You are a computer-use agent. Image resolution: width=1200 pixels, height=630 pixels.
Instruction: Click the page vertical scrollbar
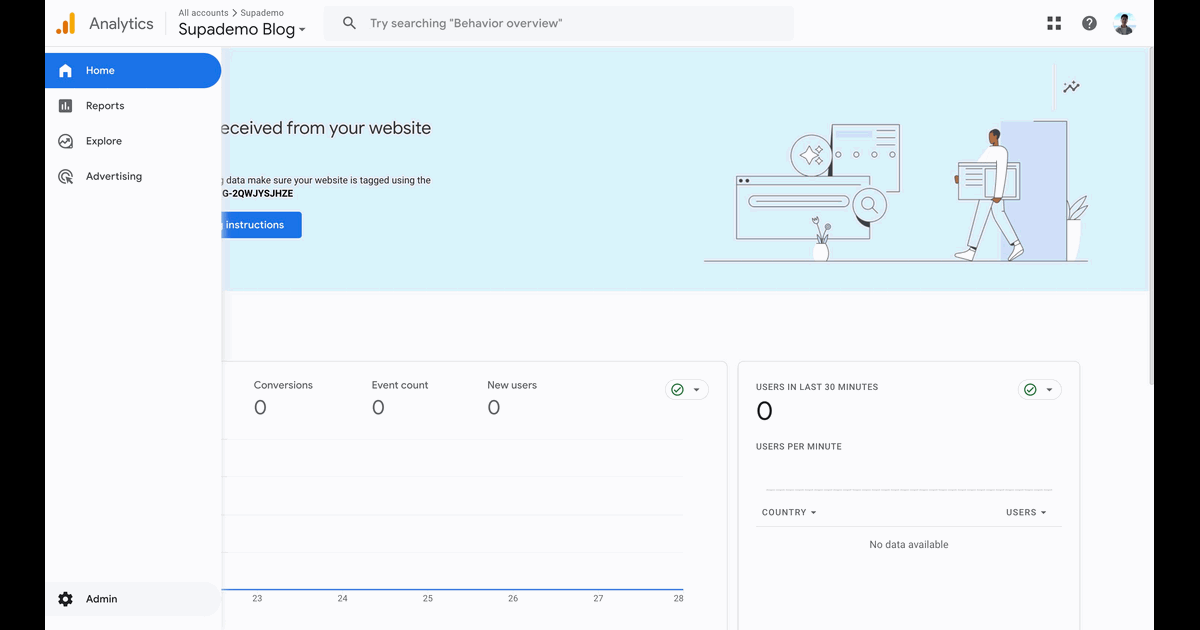1150,215
